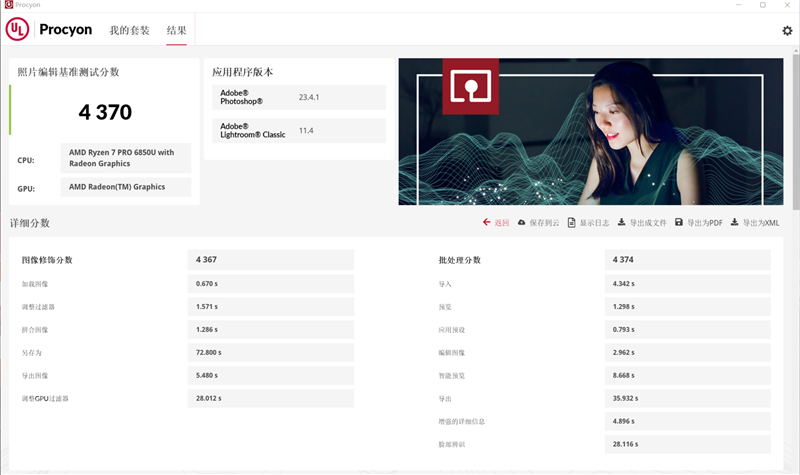Click the 增强的详细信息 label
800x475 pixels.
[x=462, y=422]
